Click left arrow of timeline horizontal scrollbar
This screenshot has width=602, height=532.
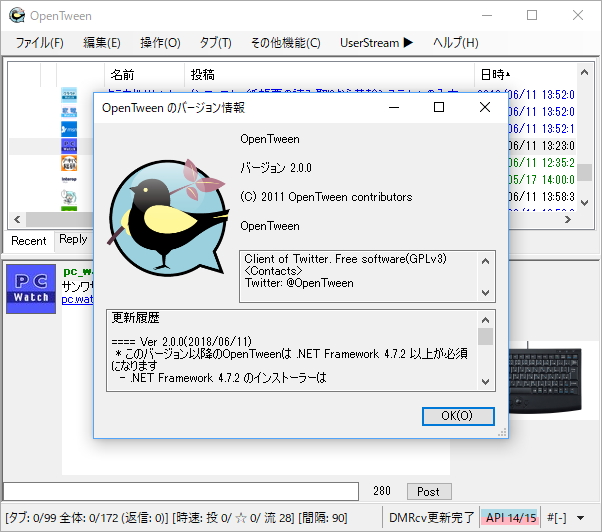point(17,220)
